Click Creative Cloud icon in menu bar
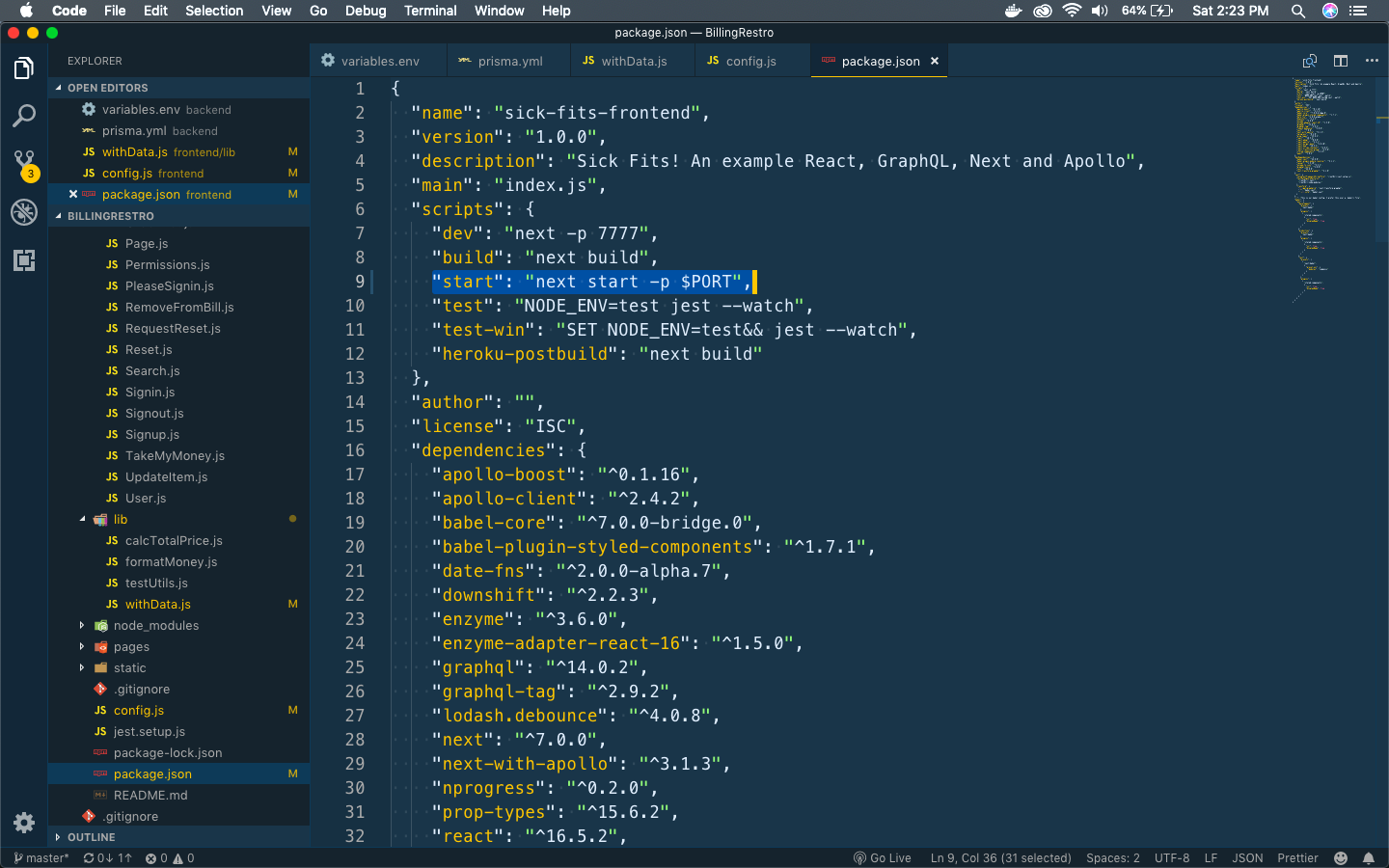This screenshot has height=868, width=1389. coord(1043,11)
